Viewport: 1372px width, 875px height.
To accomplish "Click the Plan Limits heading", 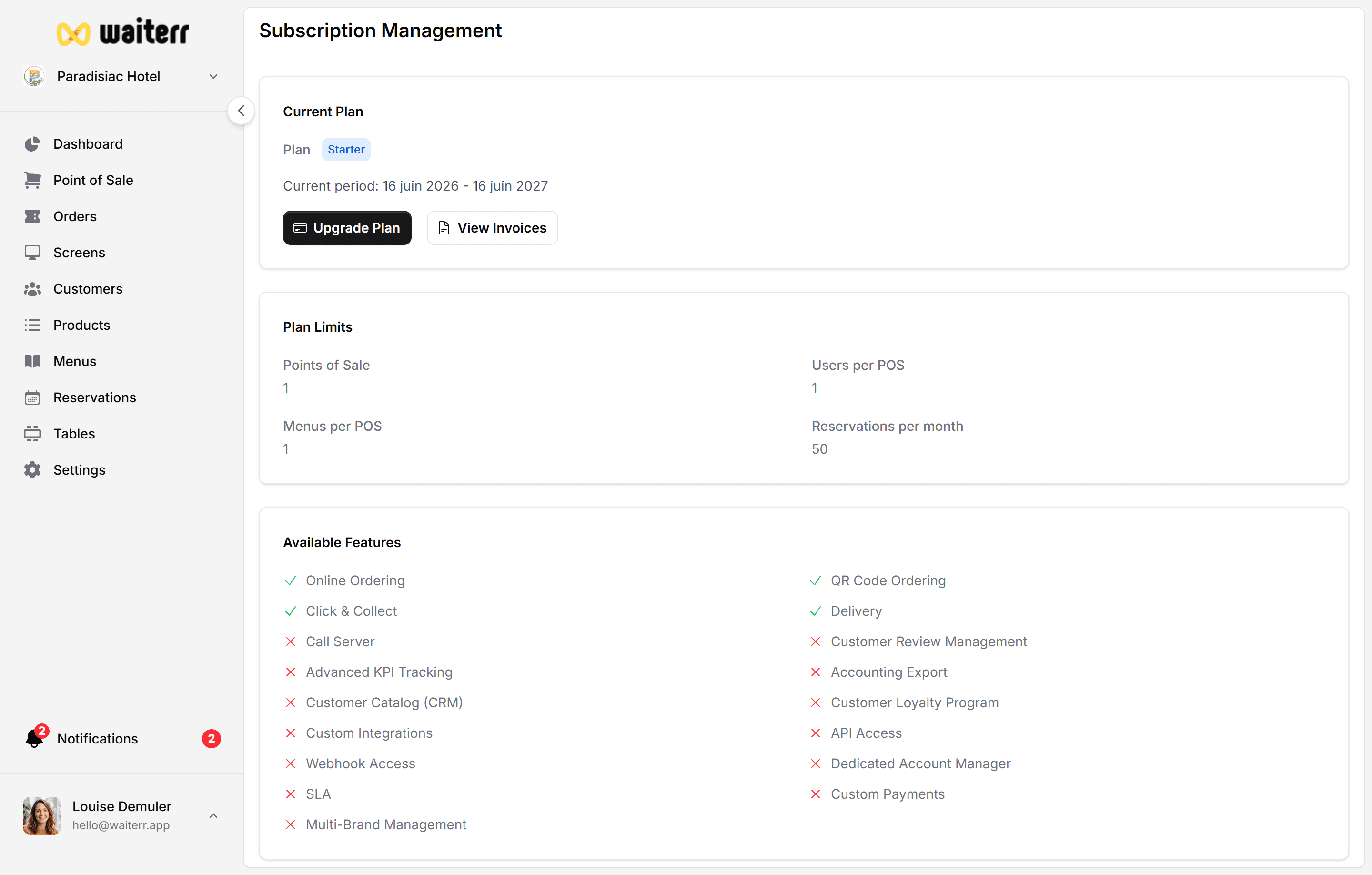I will click(x=318, y=326).
